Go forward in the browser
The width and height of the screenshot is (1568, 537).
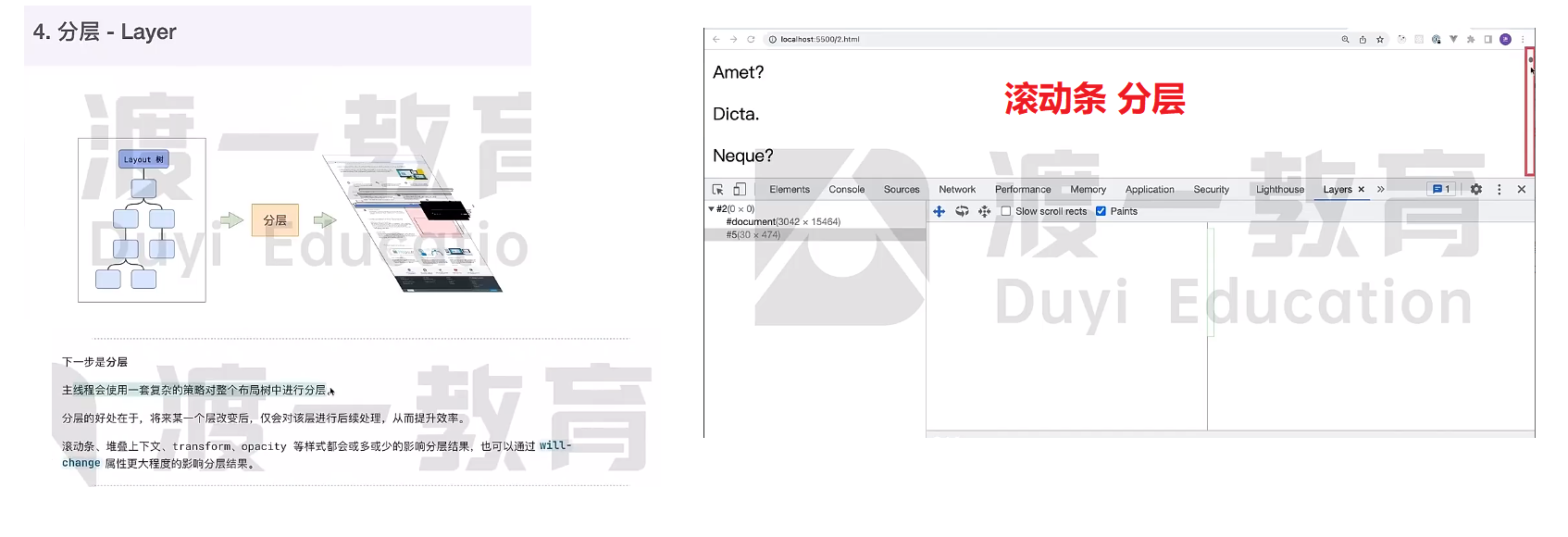(x=733, y=40)
